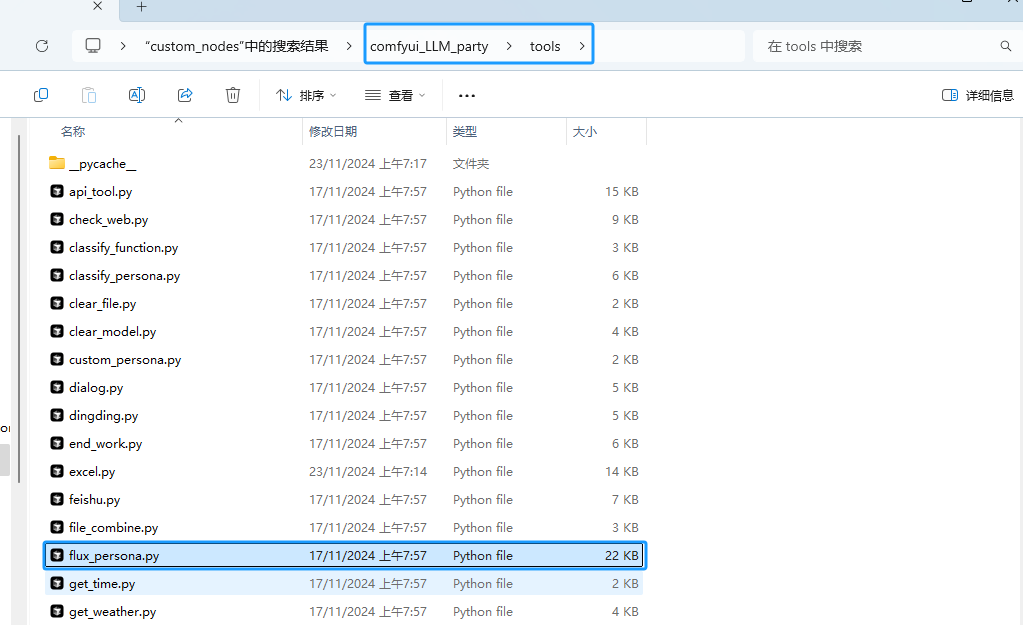Select the file name get_weather.py

pos(113,612)
